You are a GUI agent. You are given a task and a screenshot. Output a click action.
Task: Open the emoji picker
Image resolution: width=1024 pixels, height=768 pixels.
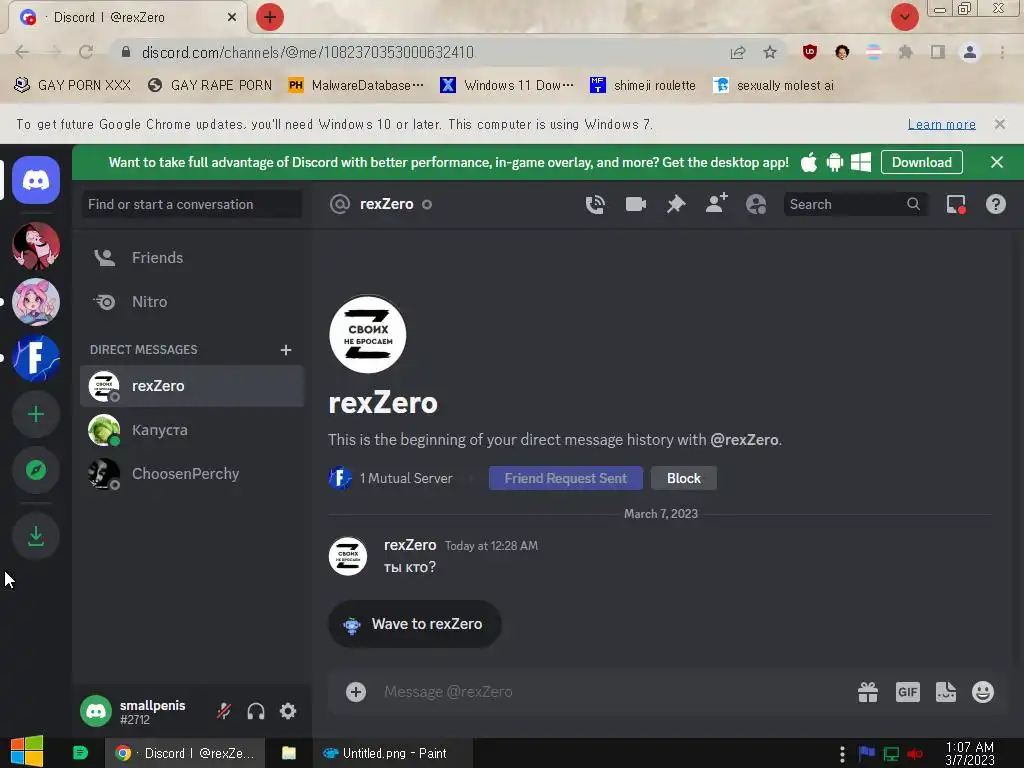(983, 692)
